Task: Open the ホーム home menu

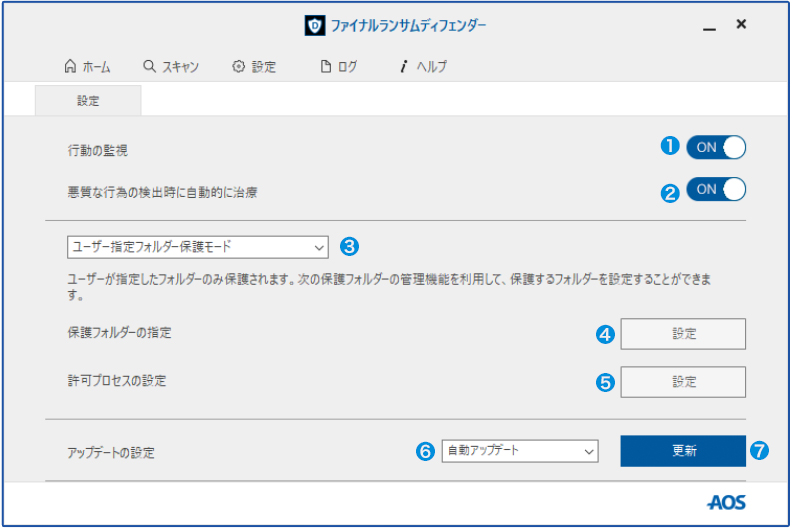Action: (87, 67)
